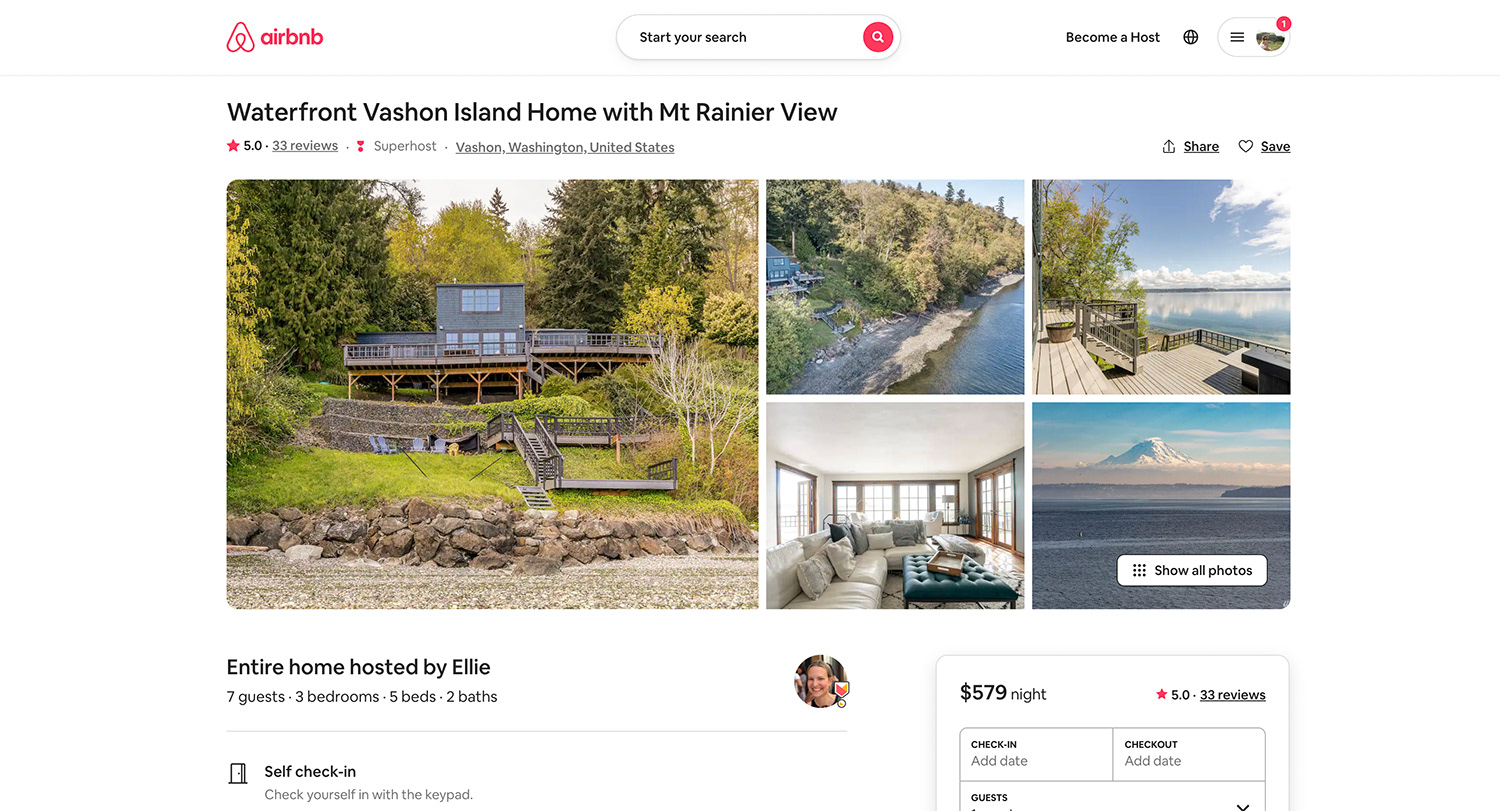This screenshot has width=1500, height=811.
Task: Expand the Guests dropdown chevron
Action: 1243,805
